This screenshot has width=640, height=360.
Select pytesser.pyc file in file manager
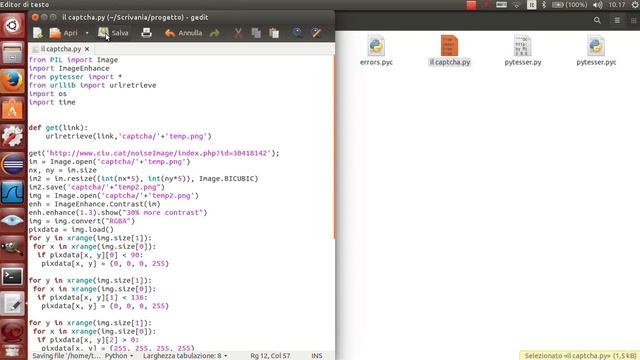[x=596, y=51]
